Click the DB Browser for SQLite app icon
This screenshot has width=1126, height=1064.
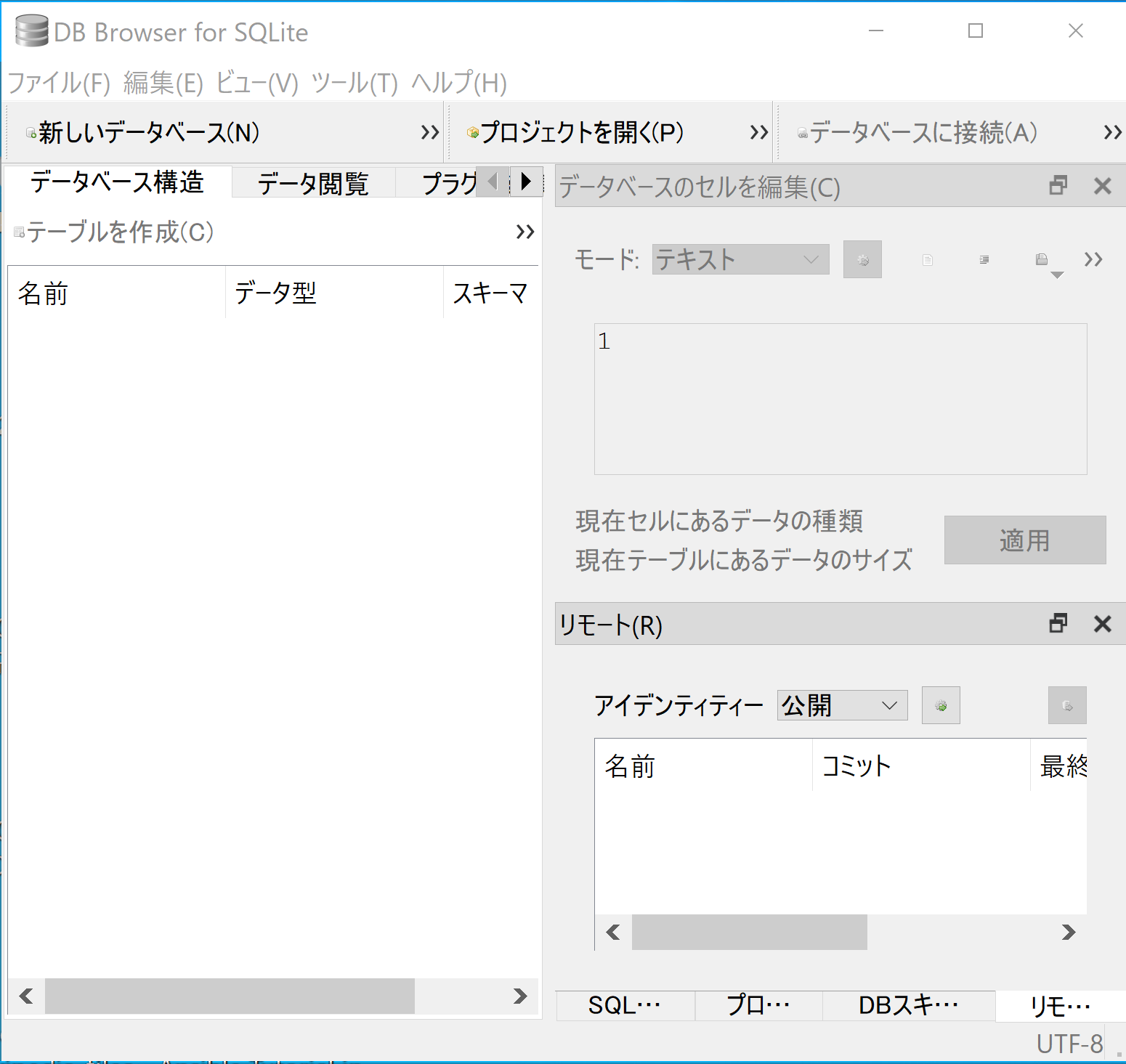[32, 31]
